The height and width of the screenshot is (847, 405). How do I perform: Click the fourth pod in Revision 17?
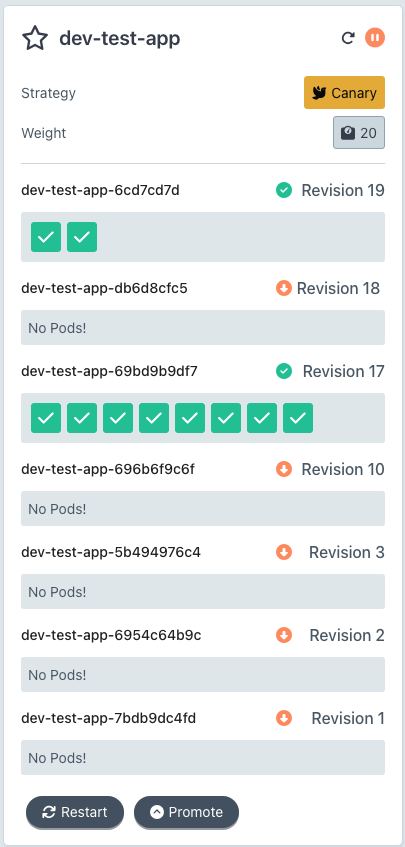pos(154,418)
